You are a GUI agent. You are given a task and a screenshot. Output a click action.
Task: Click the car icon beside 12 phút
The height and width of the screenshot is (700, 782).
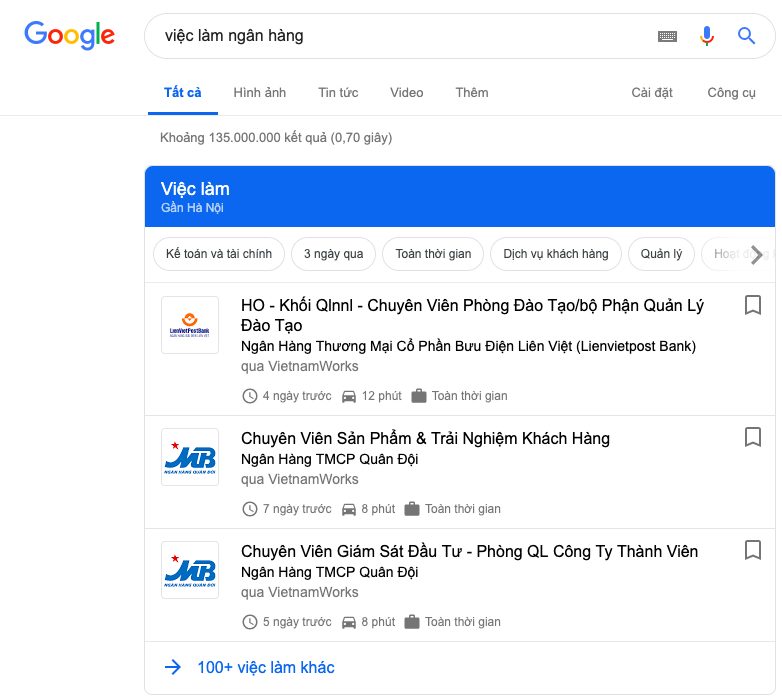tap(349, 396)
